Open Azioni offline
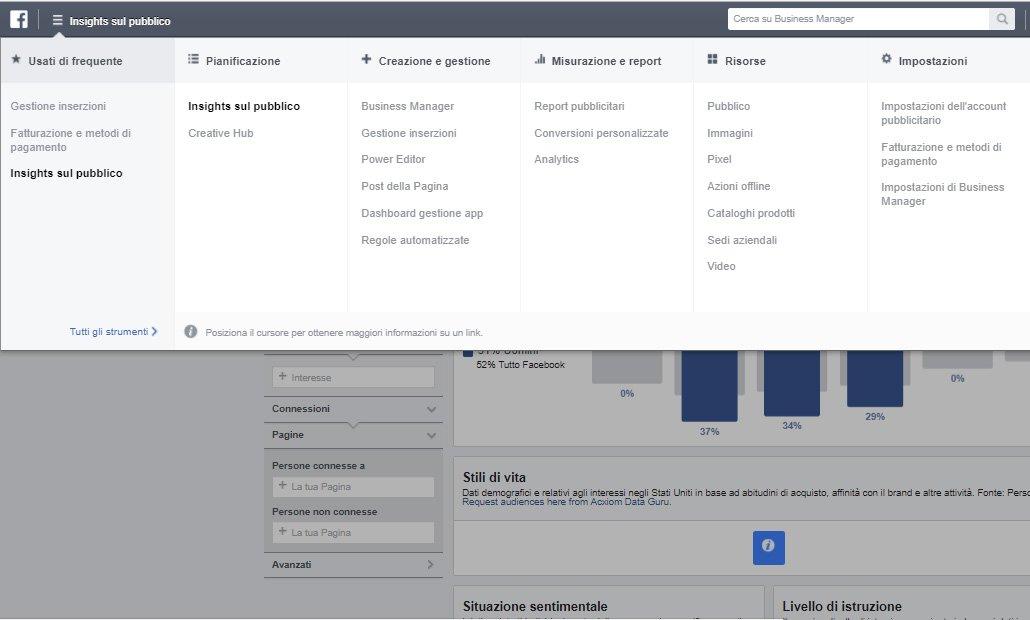The image size is (1030, 620). (738, 187)
